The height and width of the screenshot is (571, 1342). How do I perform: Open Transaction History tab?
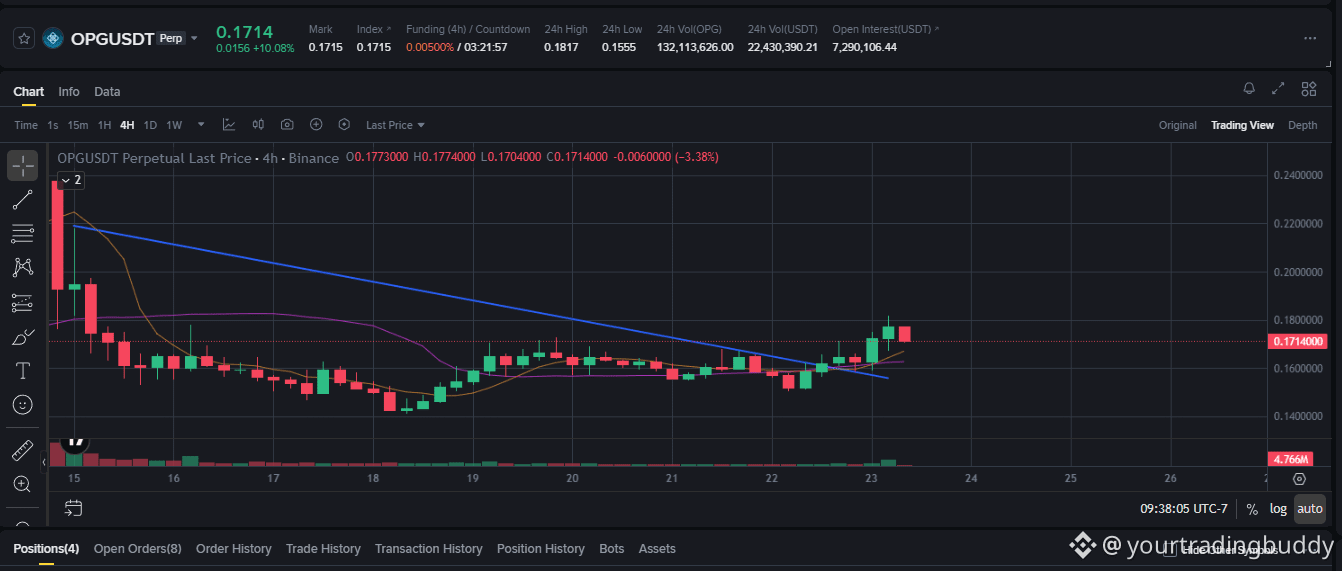tap(429, 548)
